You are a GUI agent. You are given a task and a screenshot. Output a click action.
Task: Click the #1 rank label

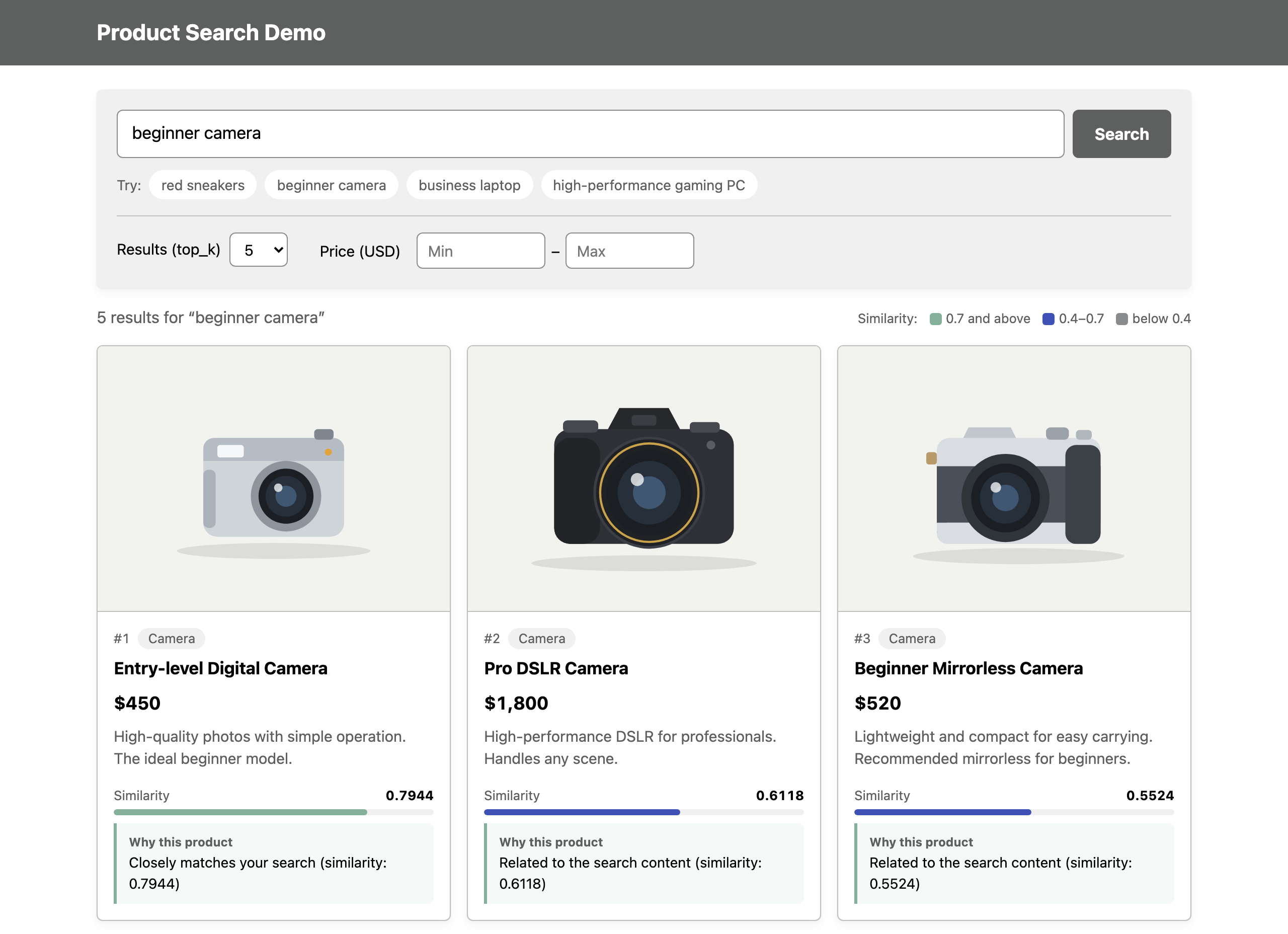tap(122, 639)
